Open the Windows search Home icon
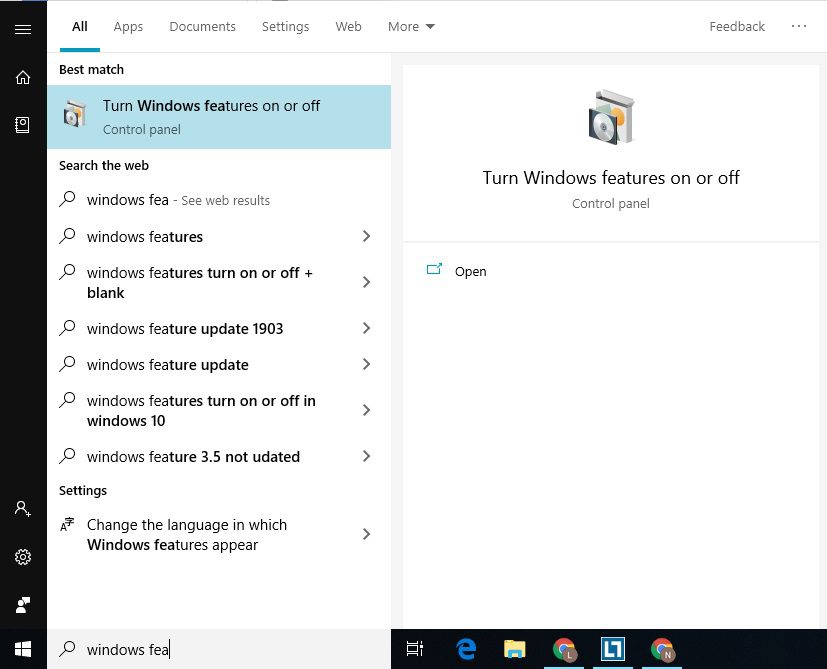The image size is (827, 669). tap(23, 77)
